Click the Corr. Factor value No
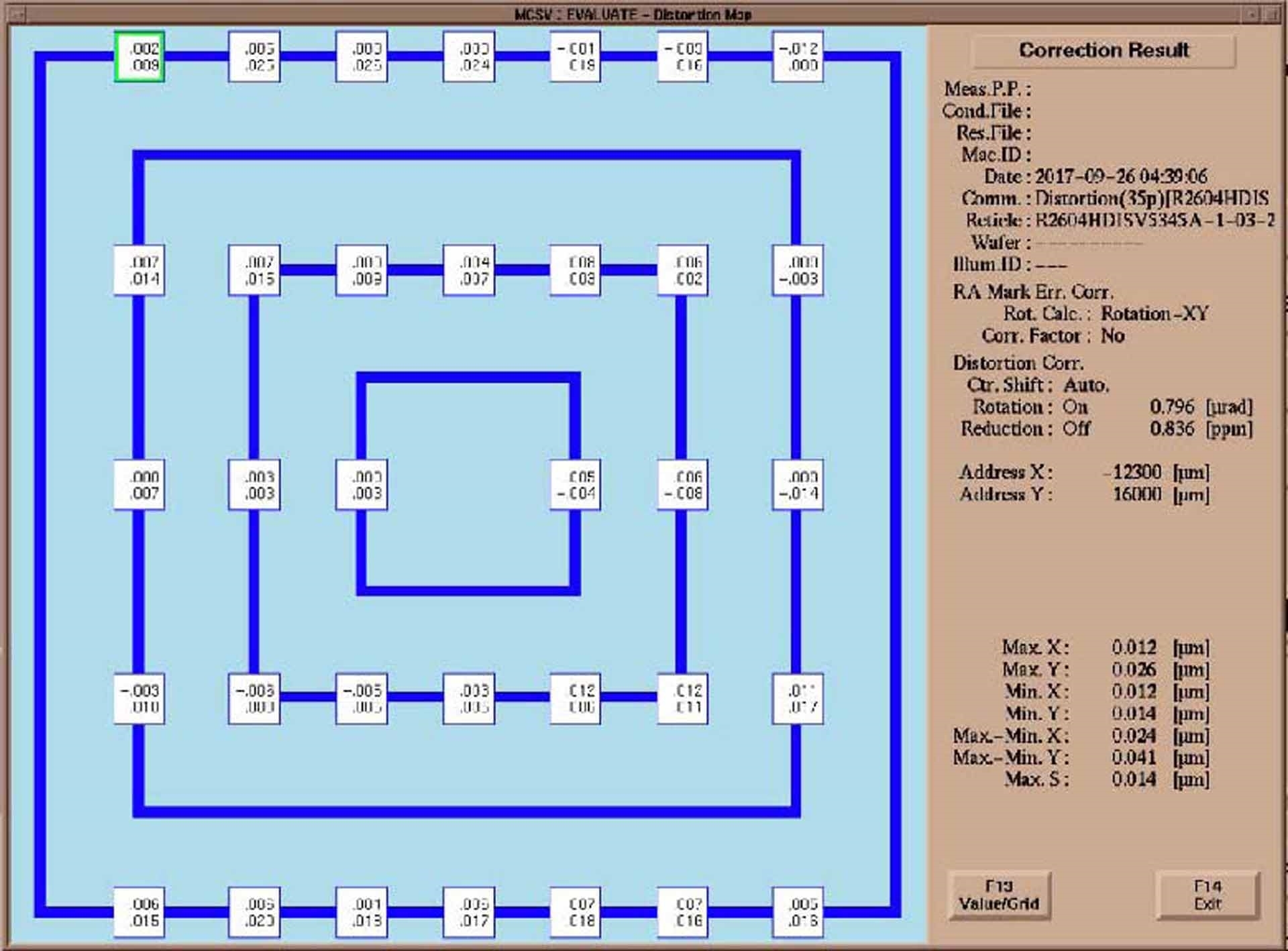Viewport: 1288px width, 951px height. [1112, 335]
